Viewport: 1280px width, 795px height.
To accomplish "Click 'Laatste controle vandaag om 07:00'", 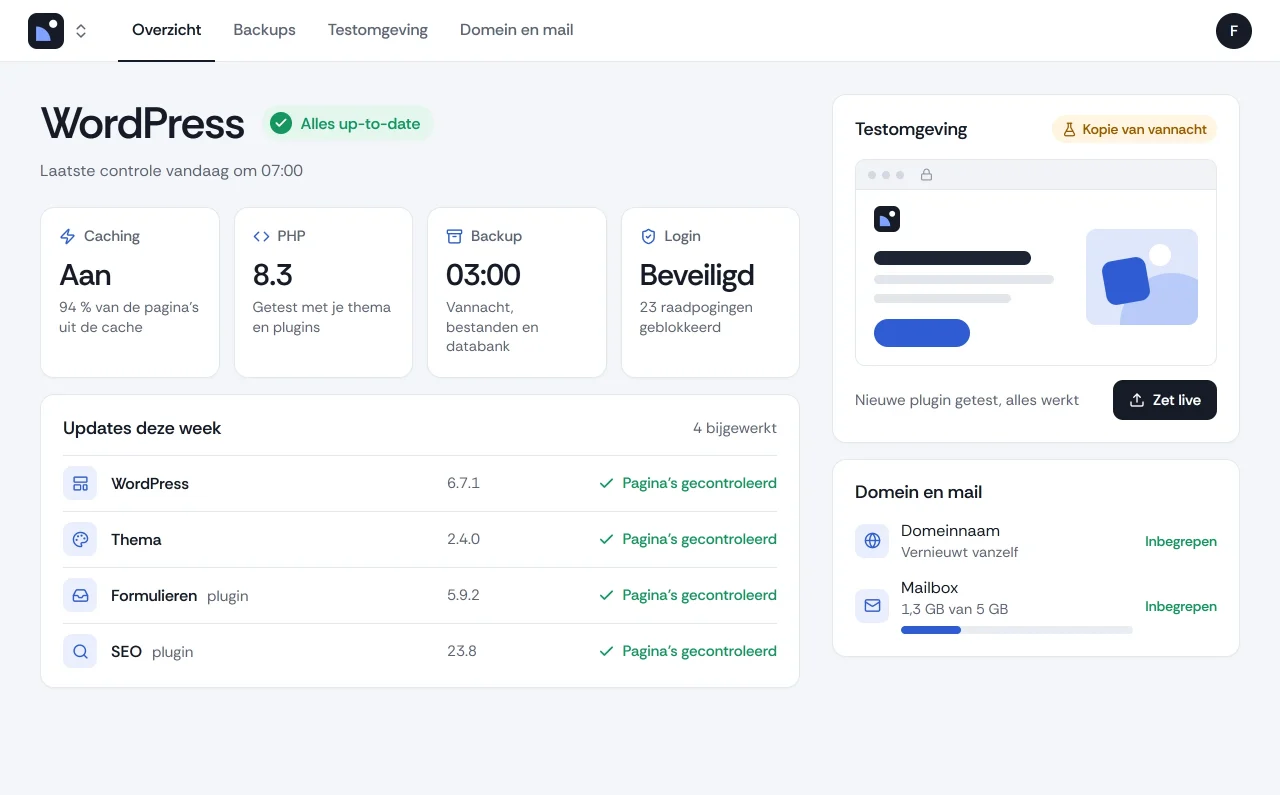I will click(x=171, y=171).
